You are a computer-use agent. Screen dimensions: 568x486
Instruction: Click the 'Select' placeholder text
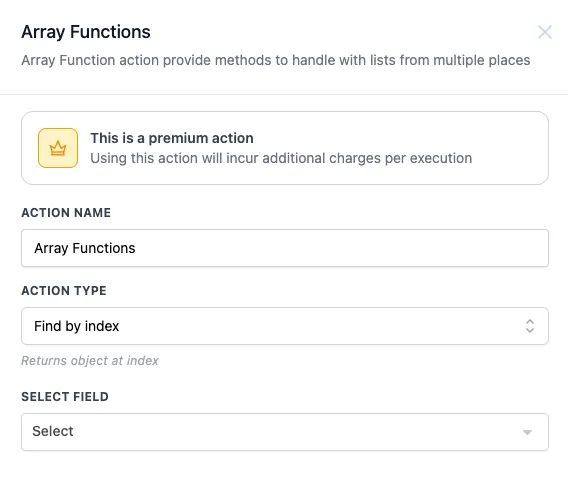(x=53, y=431)
